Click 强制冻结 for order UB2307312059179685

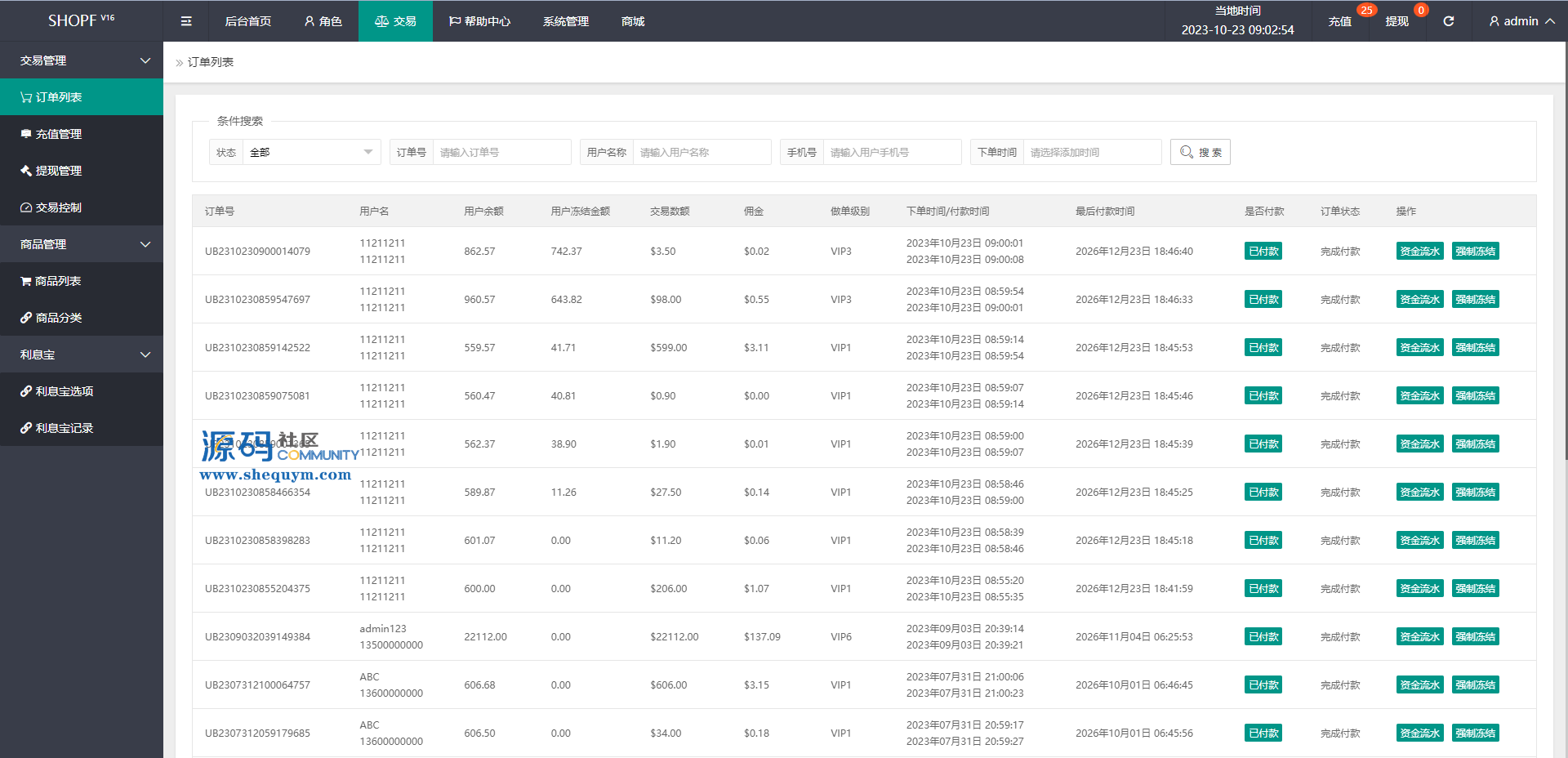[1476, 733]
